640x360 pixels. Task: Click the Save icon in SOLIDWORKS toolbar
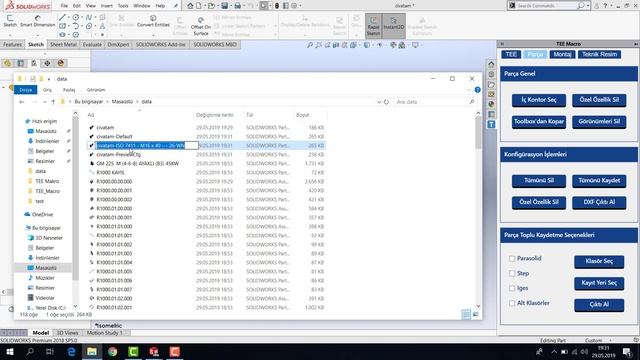tap(224, 6)
